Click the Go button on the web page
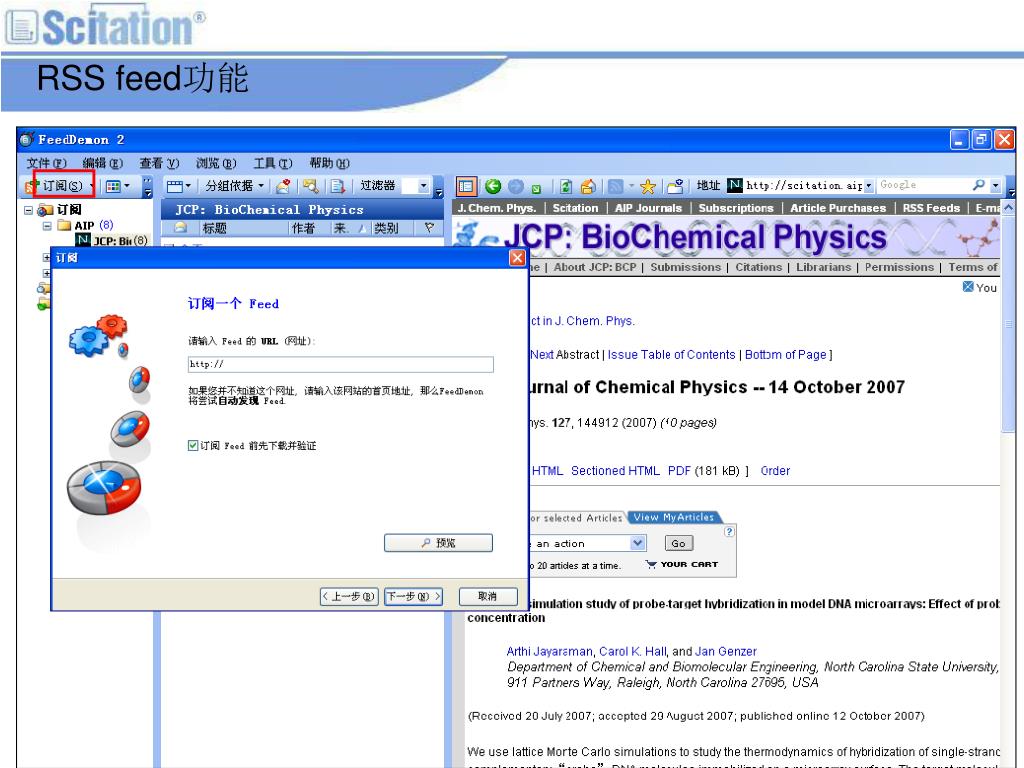The height and width of the screenshot is (768, 1024). (679, 543)
